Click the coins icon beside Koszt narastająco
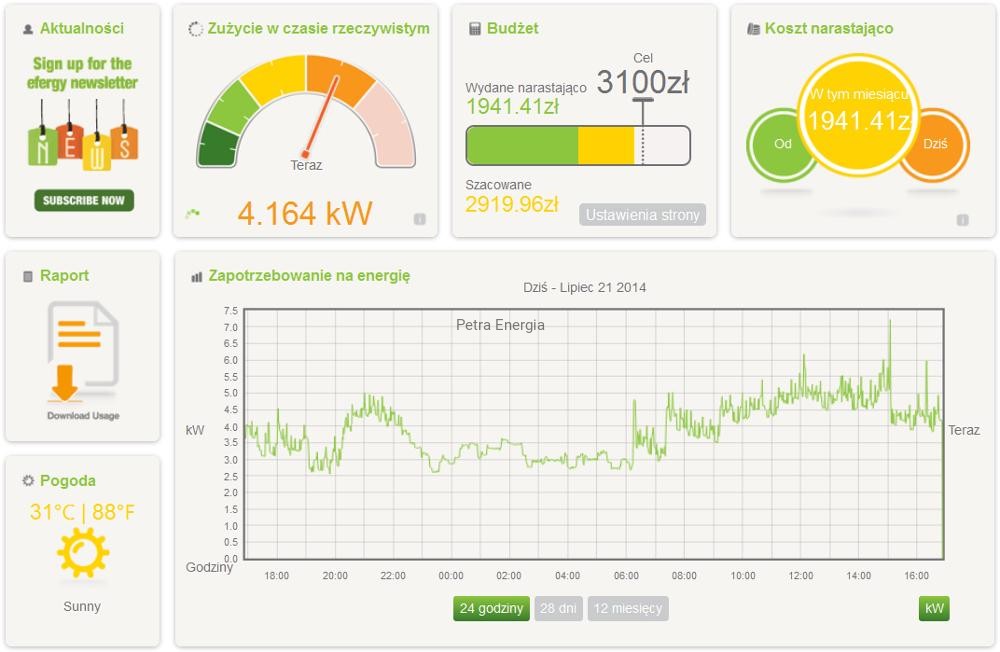 753,29
